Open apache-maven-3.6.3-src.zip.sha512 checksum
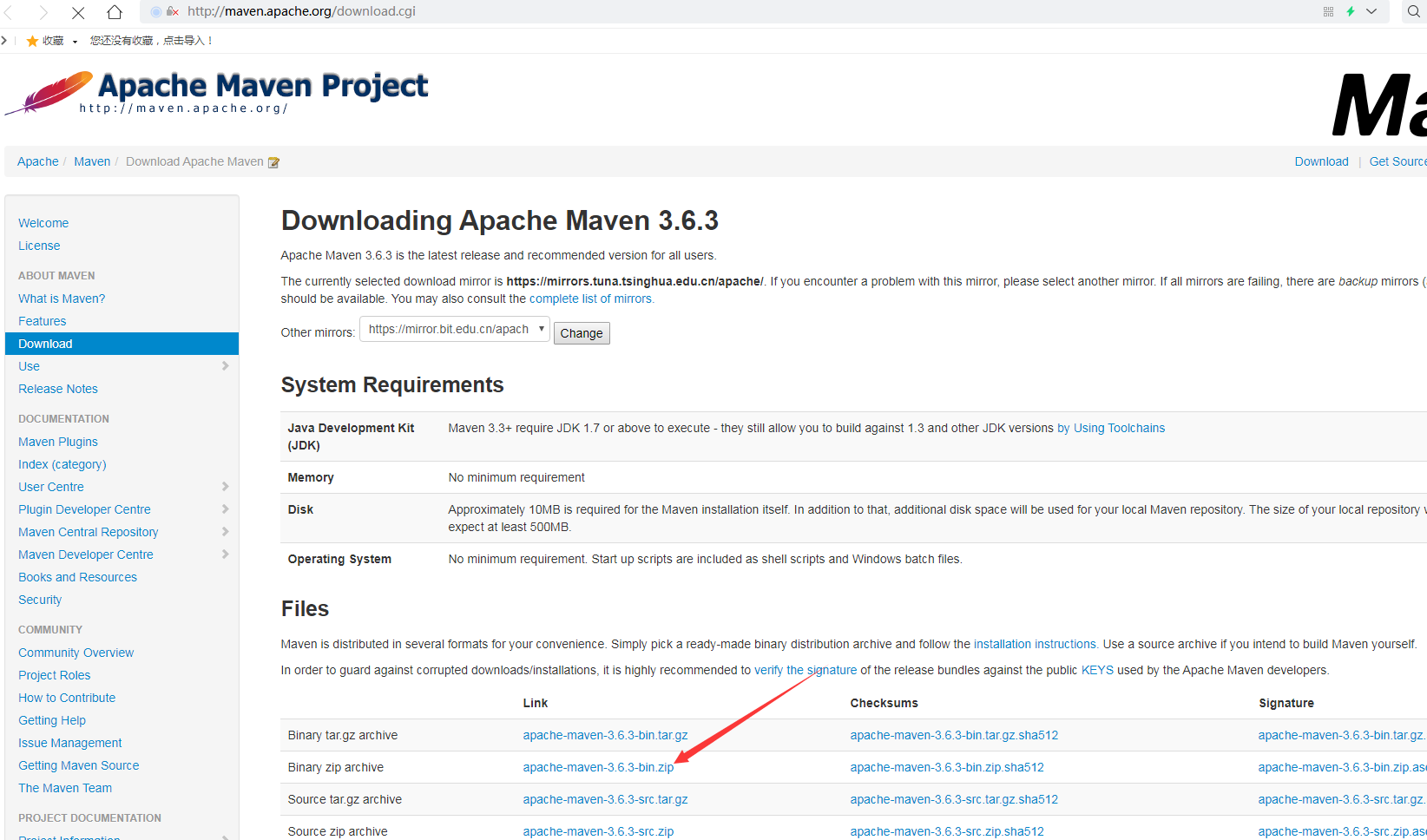The height and width of the screenshot is (840, 1427). [947, 831]
